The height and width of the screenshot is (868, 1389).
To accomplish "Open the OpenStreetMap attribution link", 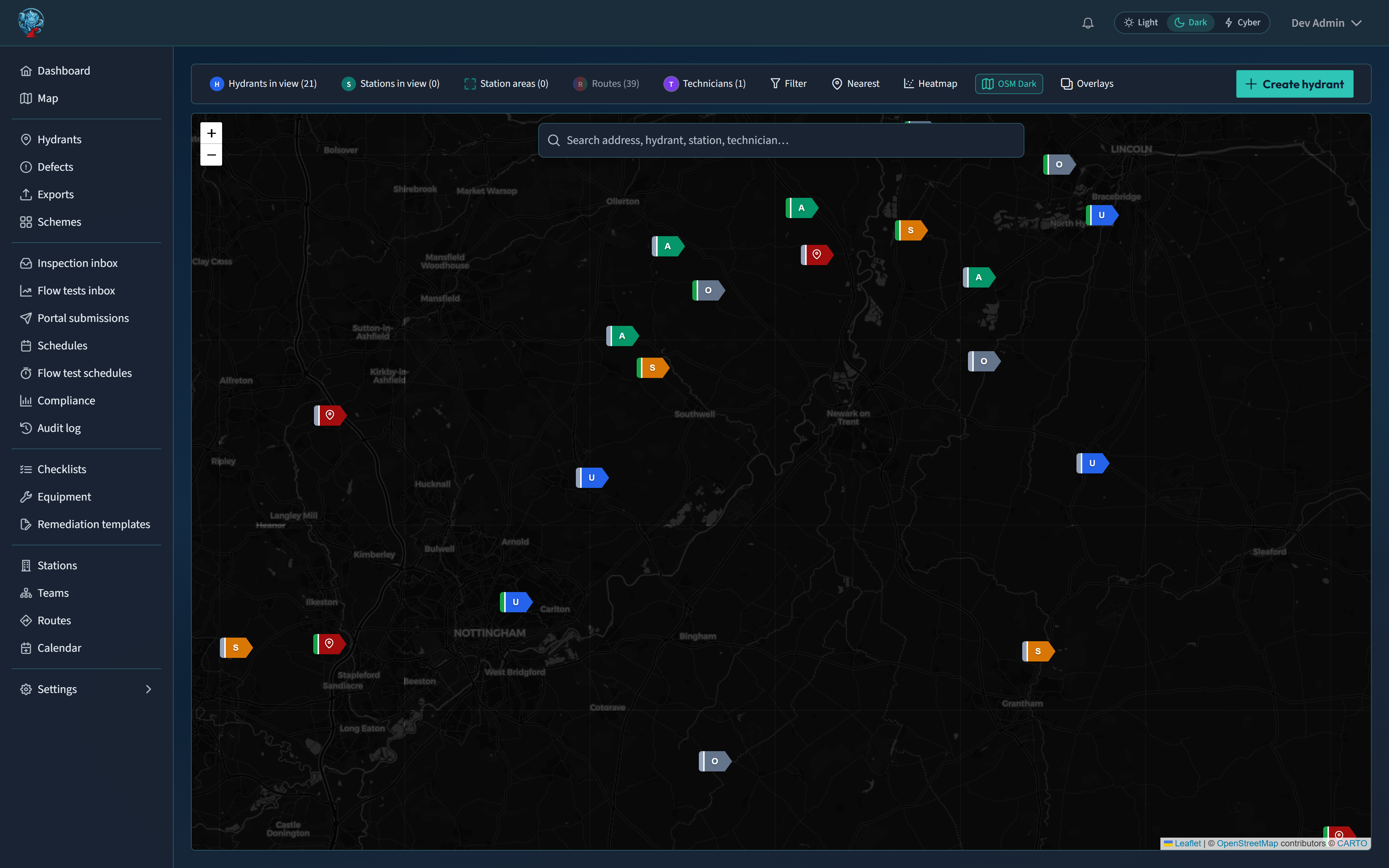I will click(x=1247, y=843).
